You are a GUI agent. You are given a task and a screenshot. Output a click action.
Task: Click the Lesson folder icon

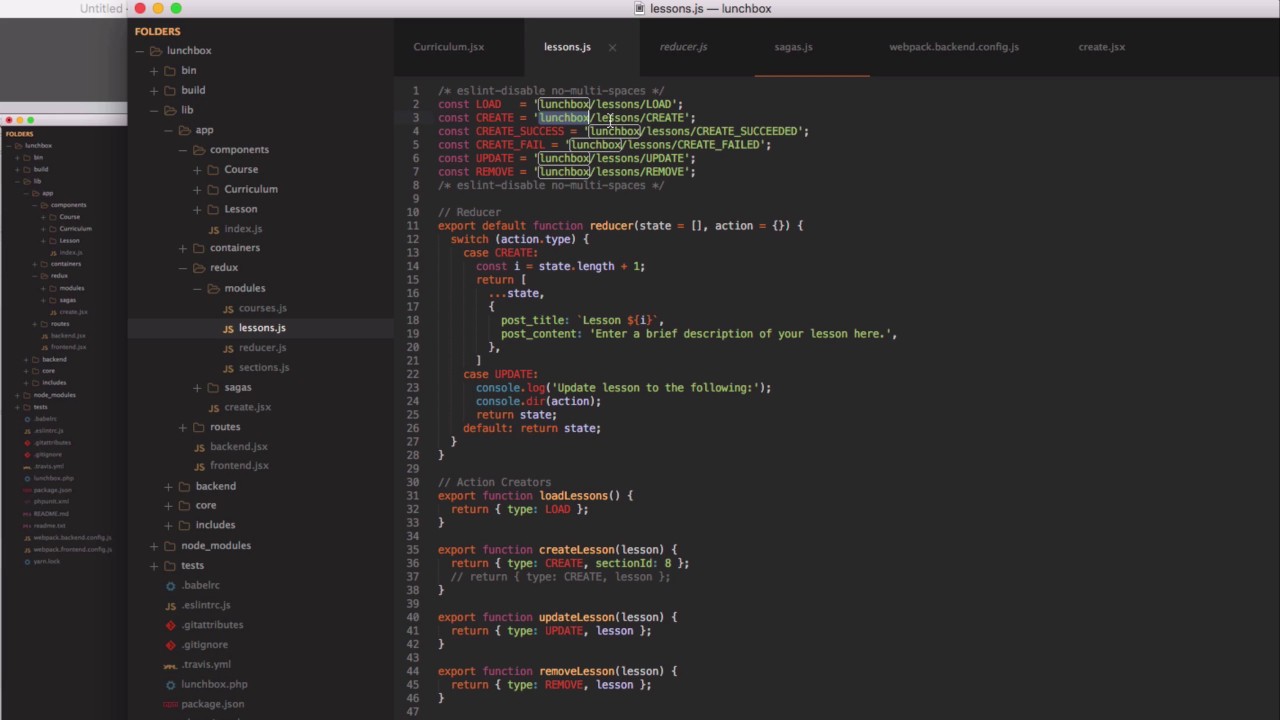(213, 209)
